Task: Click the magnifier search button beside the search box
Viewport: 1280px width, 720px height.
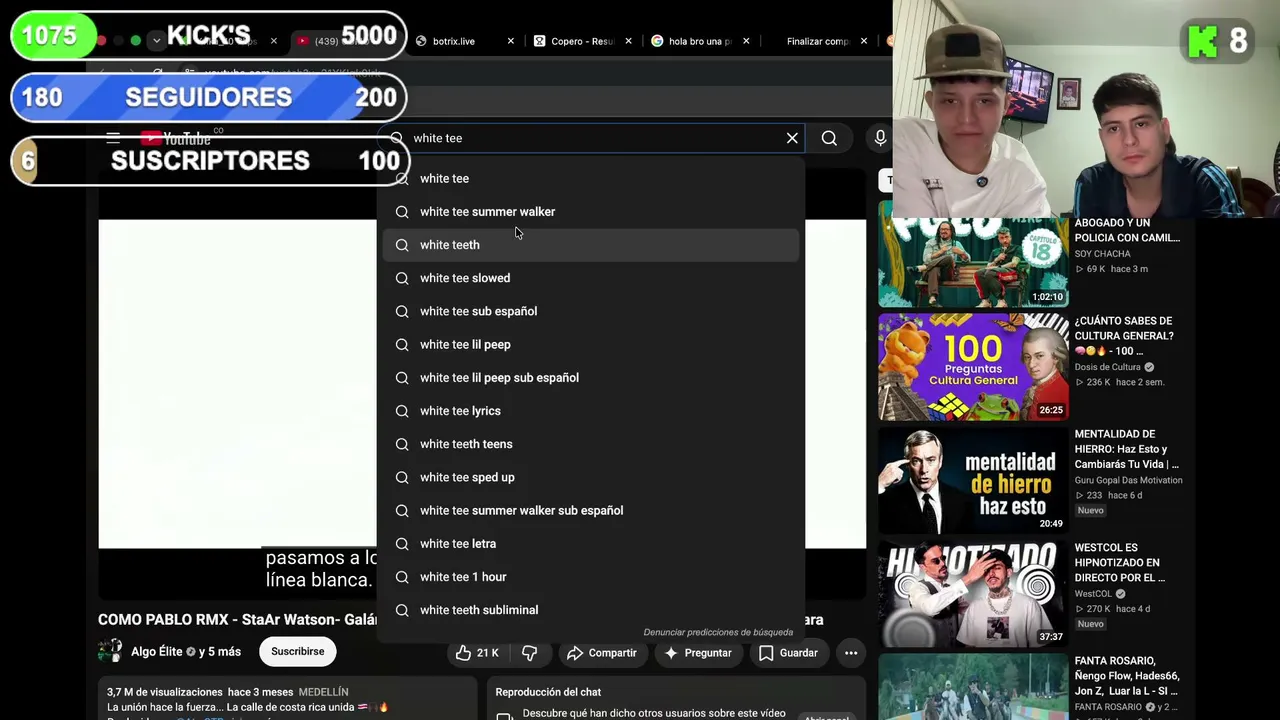Action: [x=829, y=138]
